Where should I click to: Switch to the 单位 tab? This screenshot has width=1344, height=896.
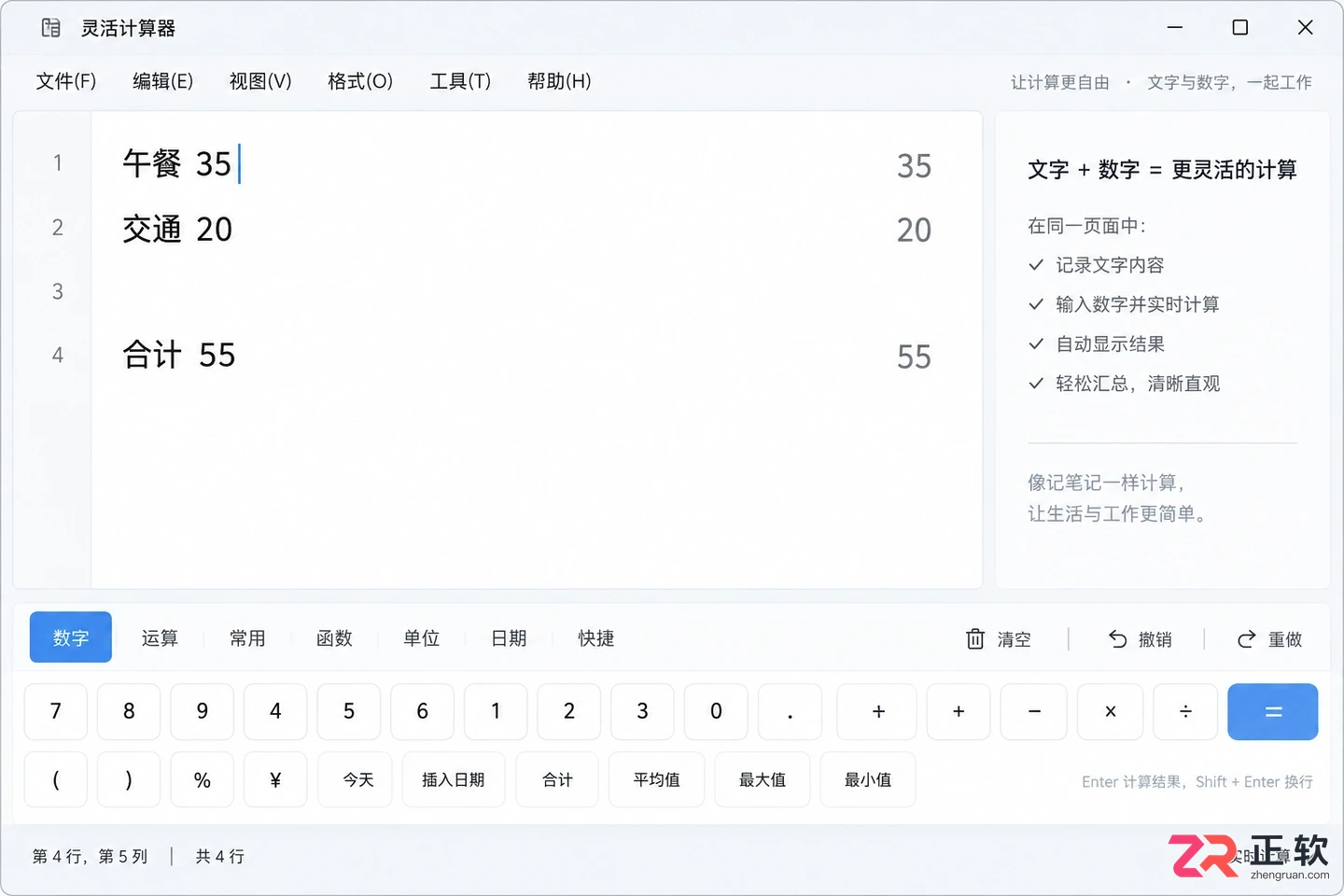[421, 638]
